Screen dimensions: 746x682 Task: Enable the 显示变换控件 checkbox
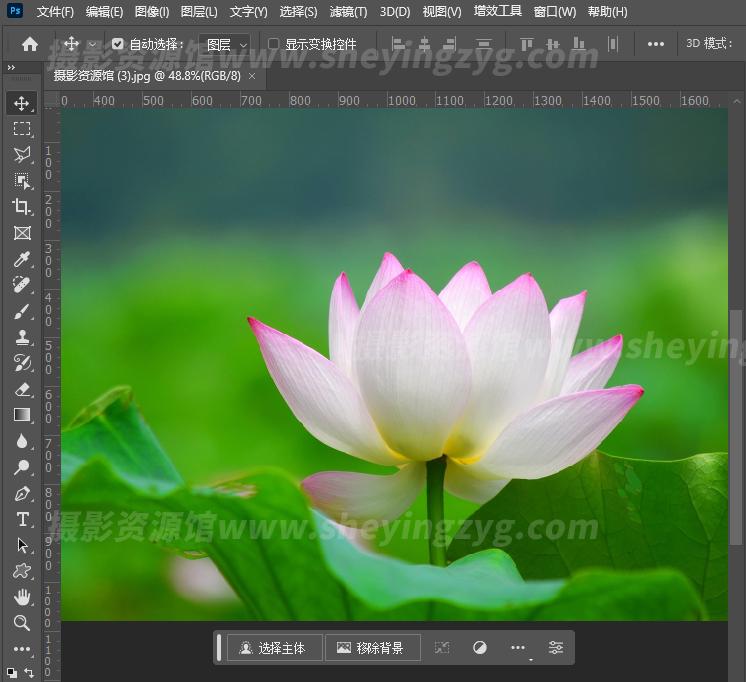click(x=274, y=44)
